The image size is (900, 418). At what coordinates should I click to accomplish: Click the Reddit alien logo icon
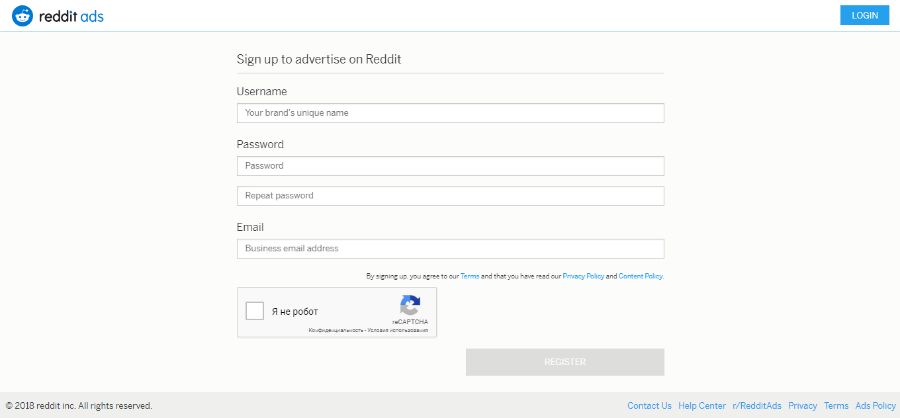coord(23,15)
